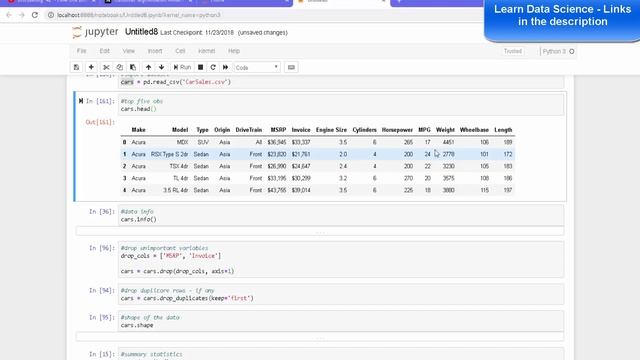Screen dimensions: 640x360
Task: Interrupt the kernel with stop icon
Action: (200, 67)
